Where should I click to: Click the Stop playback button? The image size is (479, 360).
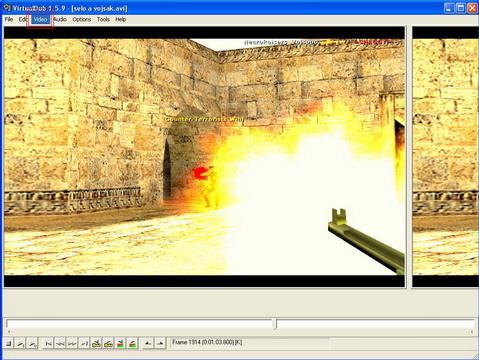coord(9,343)
